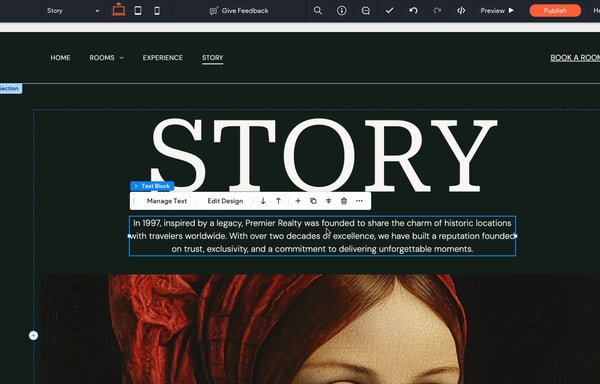Open comments bubble icon in top bar

point(365,10)
